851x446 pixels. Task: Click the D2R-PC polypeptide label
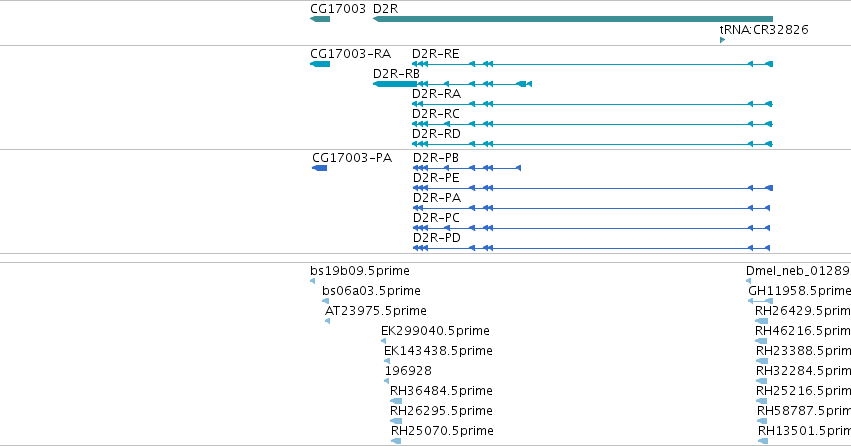tap(436, 218)
